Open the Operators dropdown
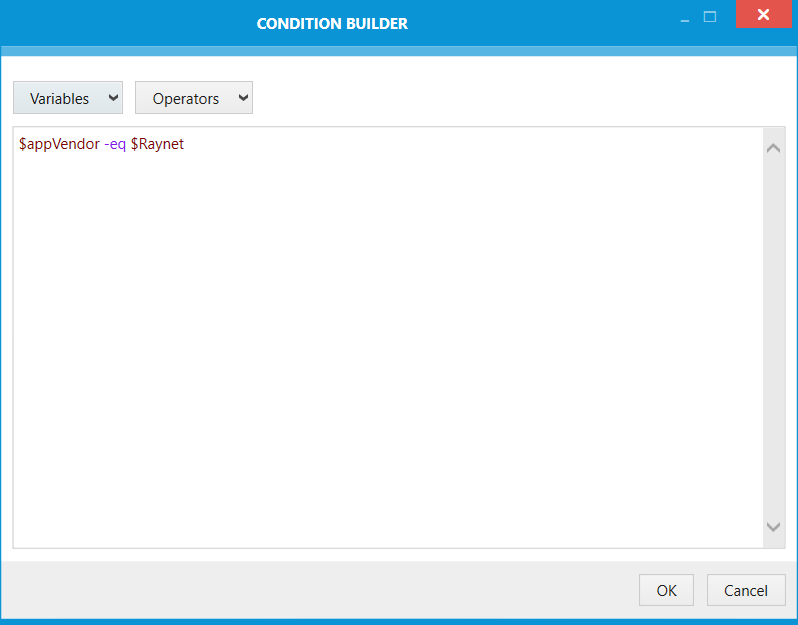This screenshot has height=625, width=798. 193,98
